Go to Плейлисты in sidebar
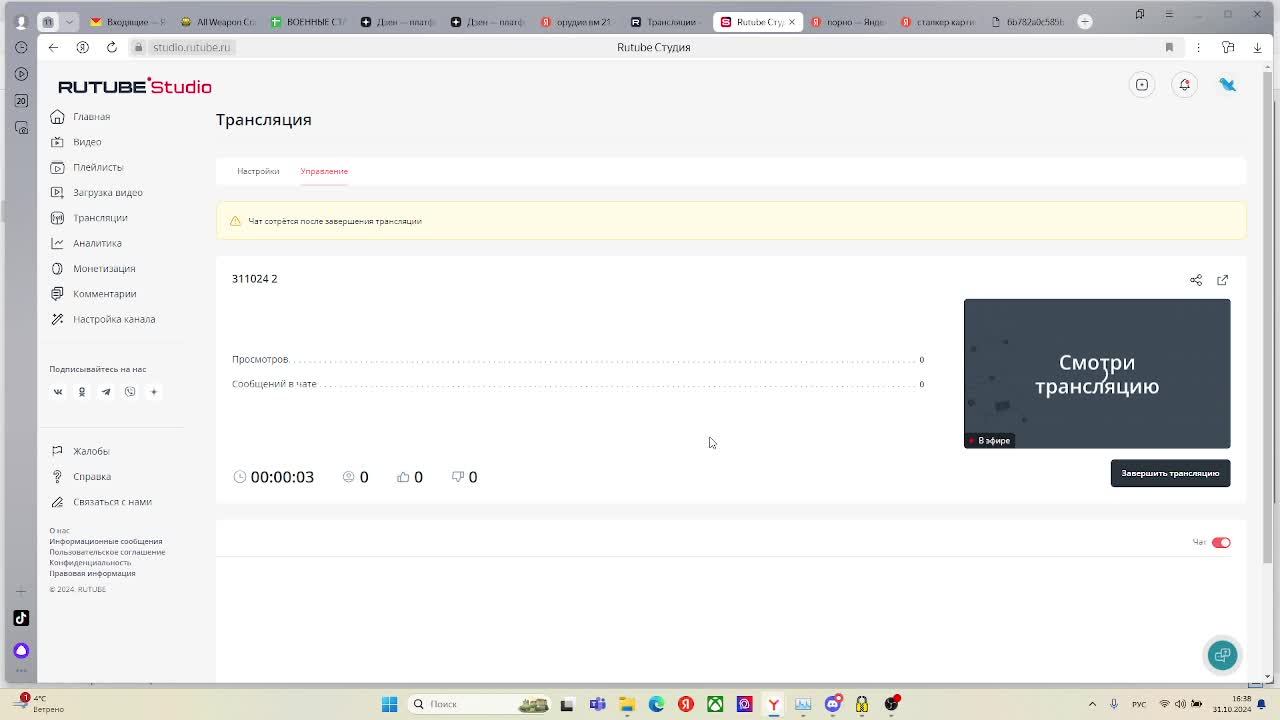1280x720 pixels. 87,167
